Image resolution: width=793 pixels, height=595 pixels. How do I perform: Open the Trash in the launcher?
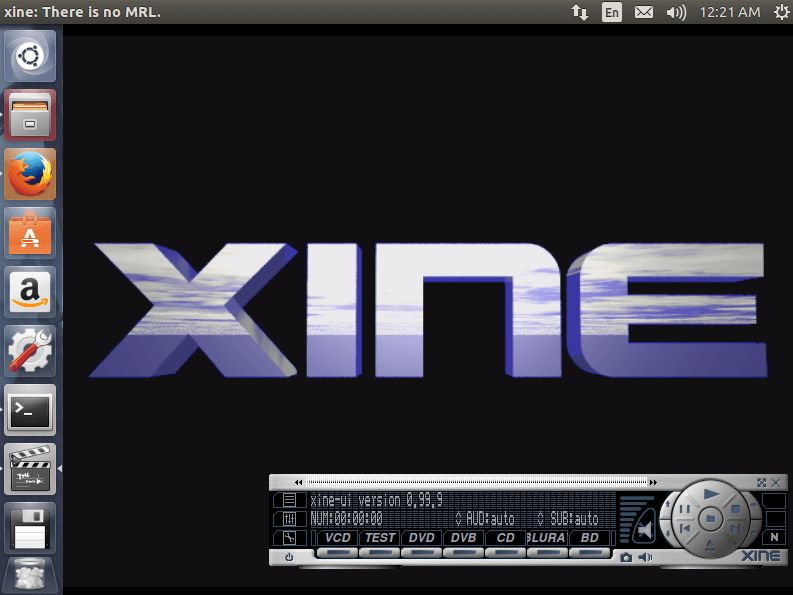pos(30,575)
